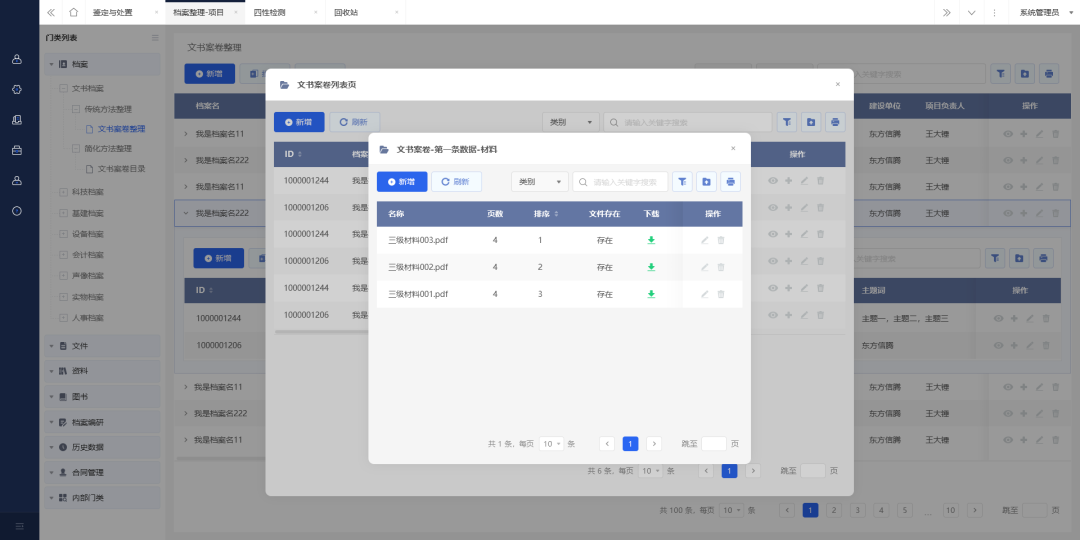
Task: Click the print icon in 材料 dialog
Action: 731,182
